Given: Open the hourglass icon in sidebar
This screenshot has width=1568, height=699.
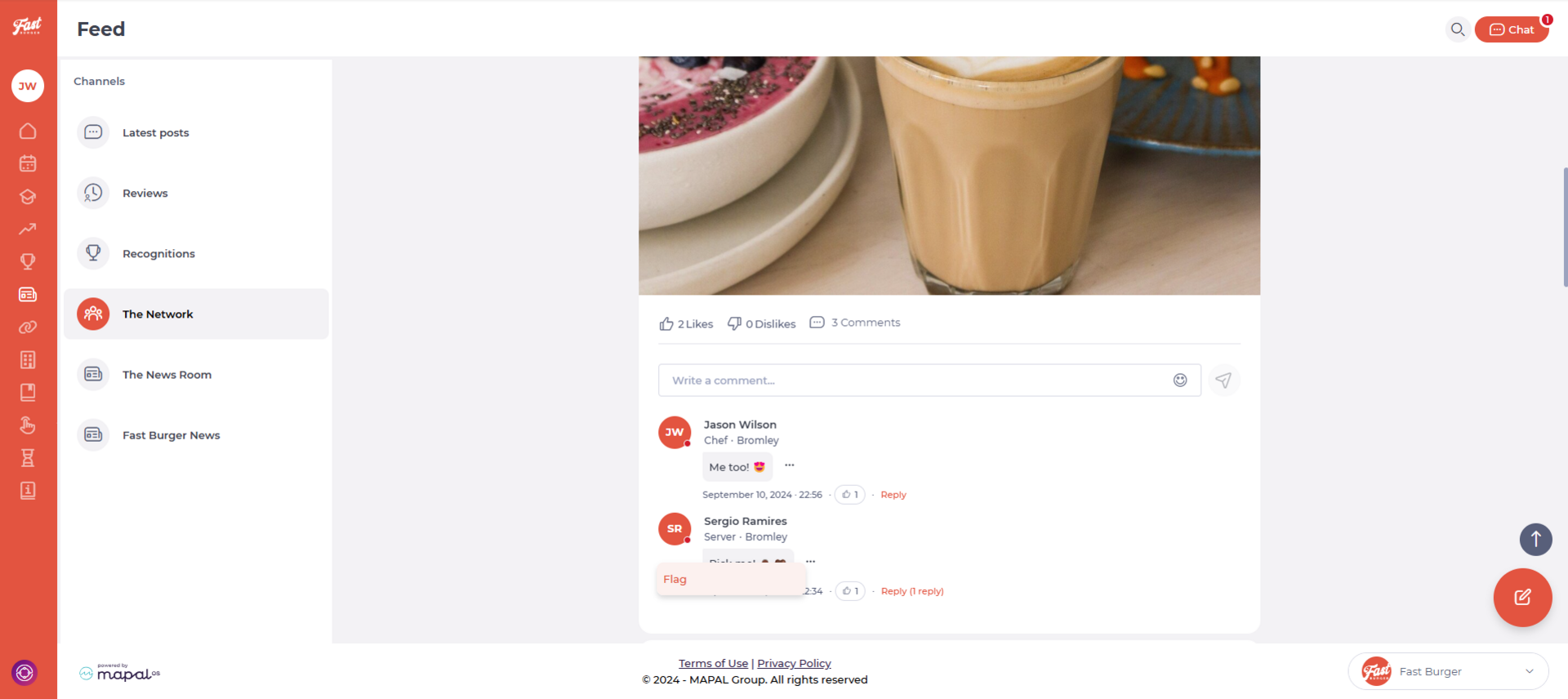Looking at the screenshot, I should coord(28,457).
